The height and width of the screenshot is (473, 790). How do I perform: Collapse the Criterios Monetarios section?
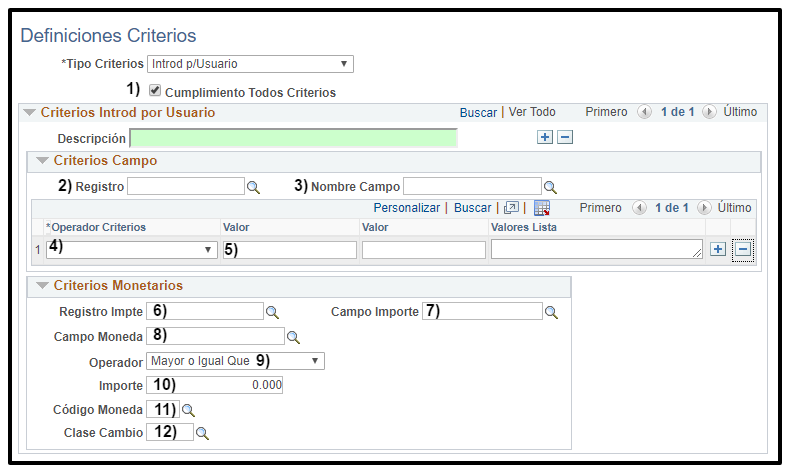[43, 286]
